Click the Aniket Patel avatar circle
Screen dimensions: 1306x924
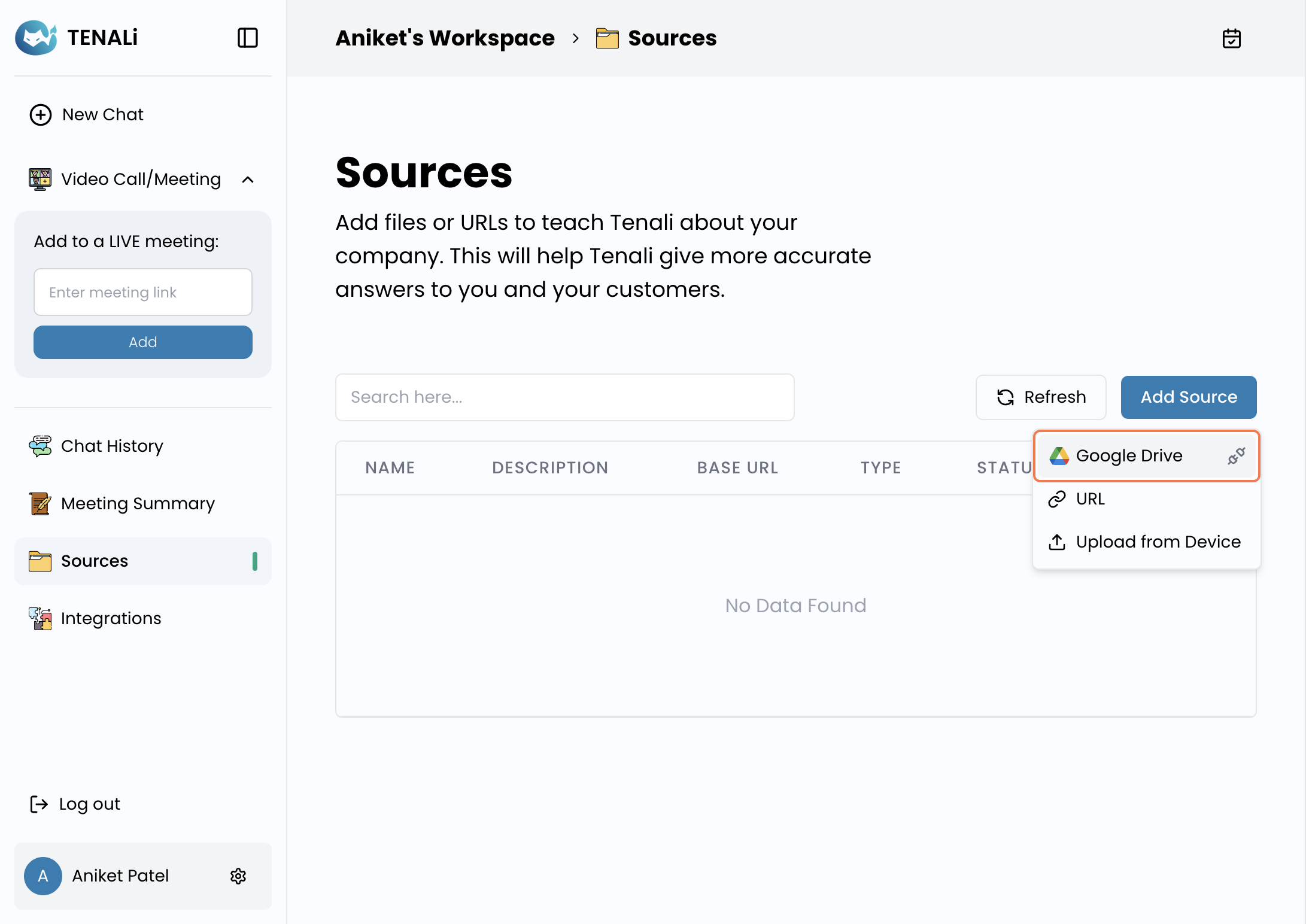tap(43, 876)
